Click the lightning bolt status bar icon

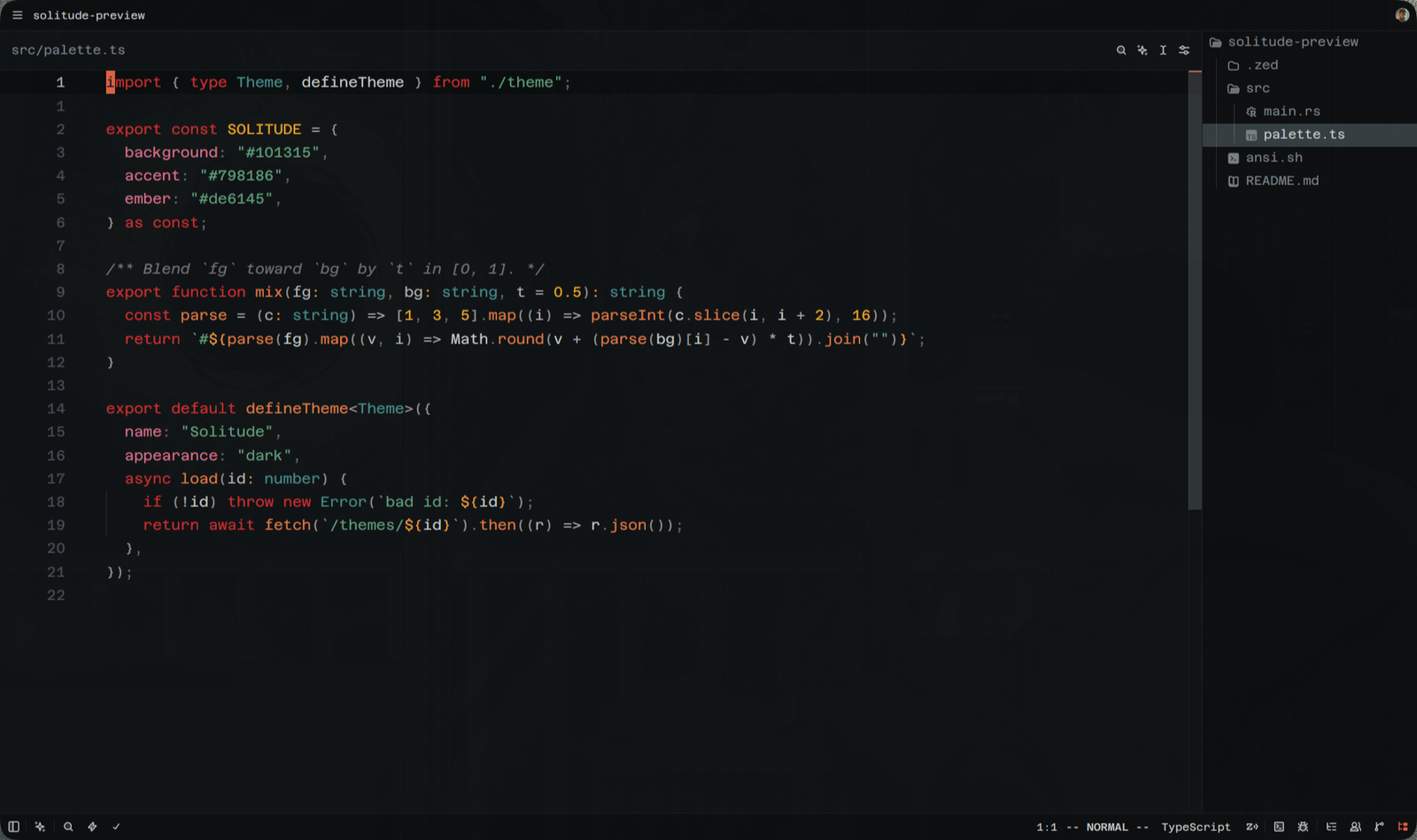point(92,827)
